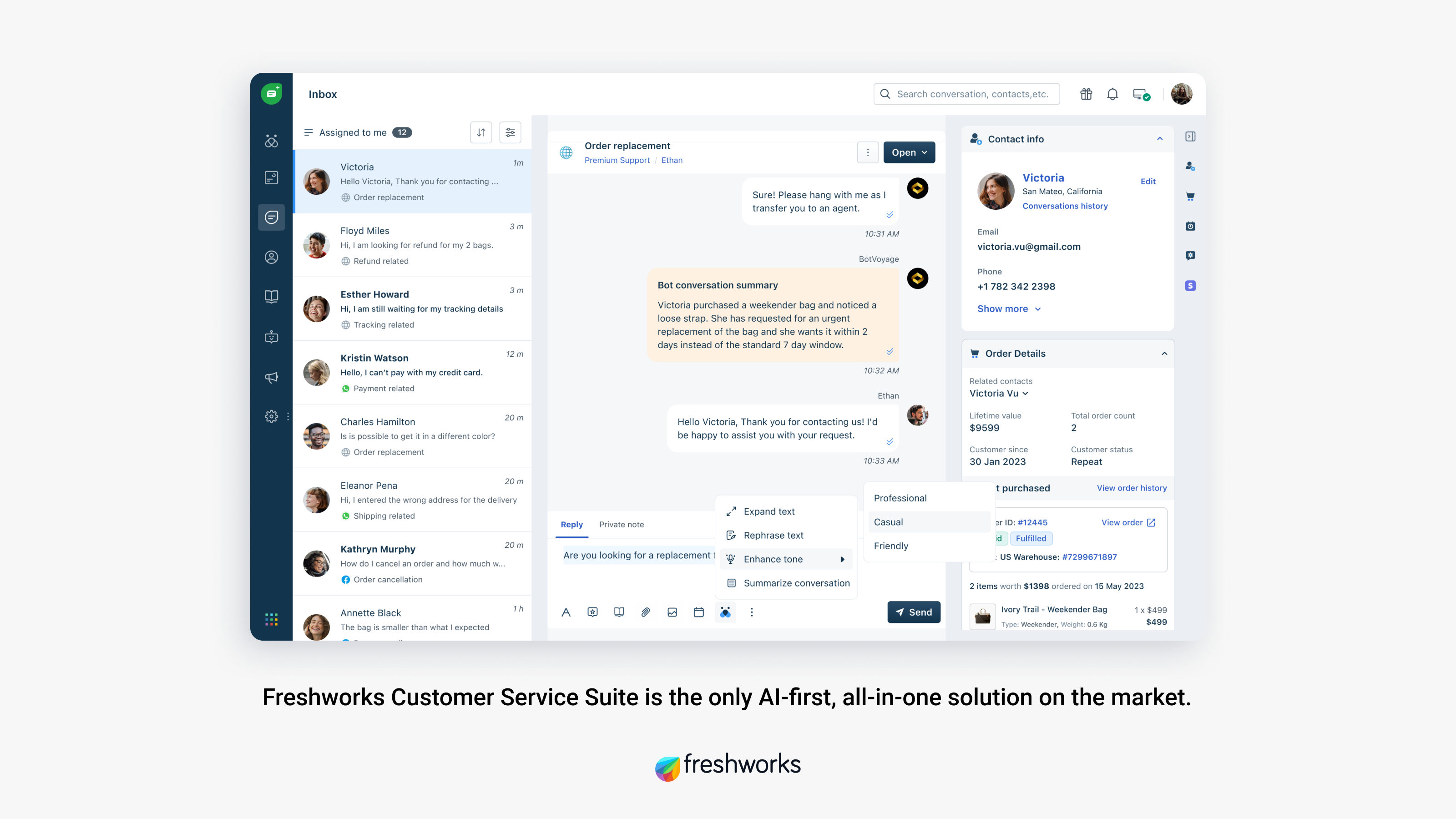
Task: Open the settings gear icon
Action: coord(271,416)
